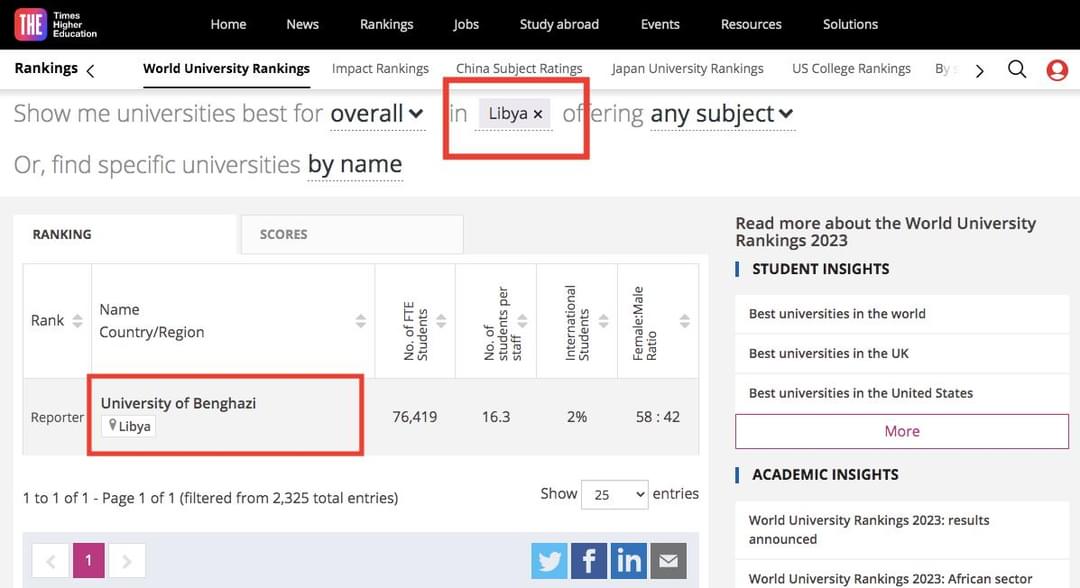
Task: Sort by Name Country/Region column arrows
Action: [x=360, y=321]
